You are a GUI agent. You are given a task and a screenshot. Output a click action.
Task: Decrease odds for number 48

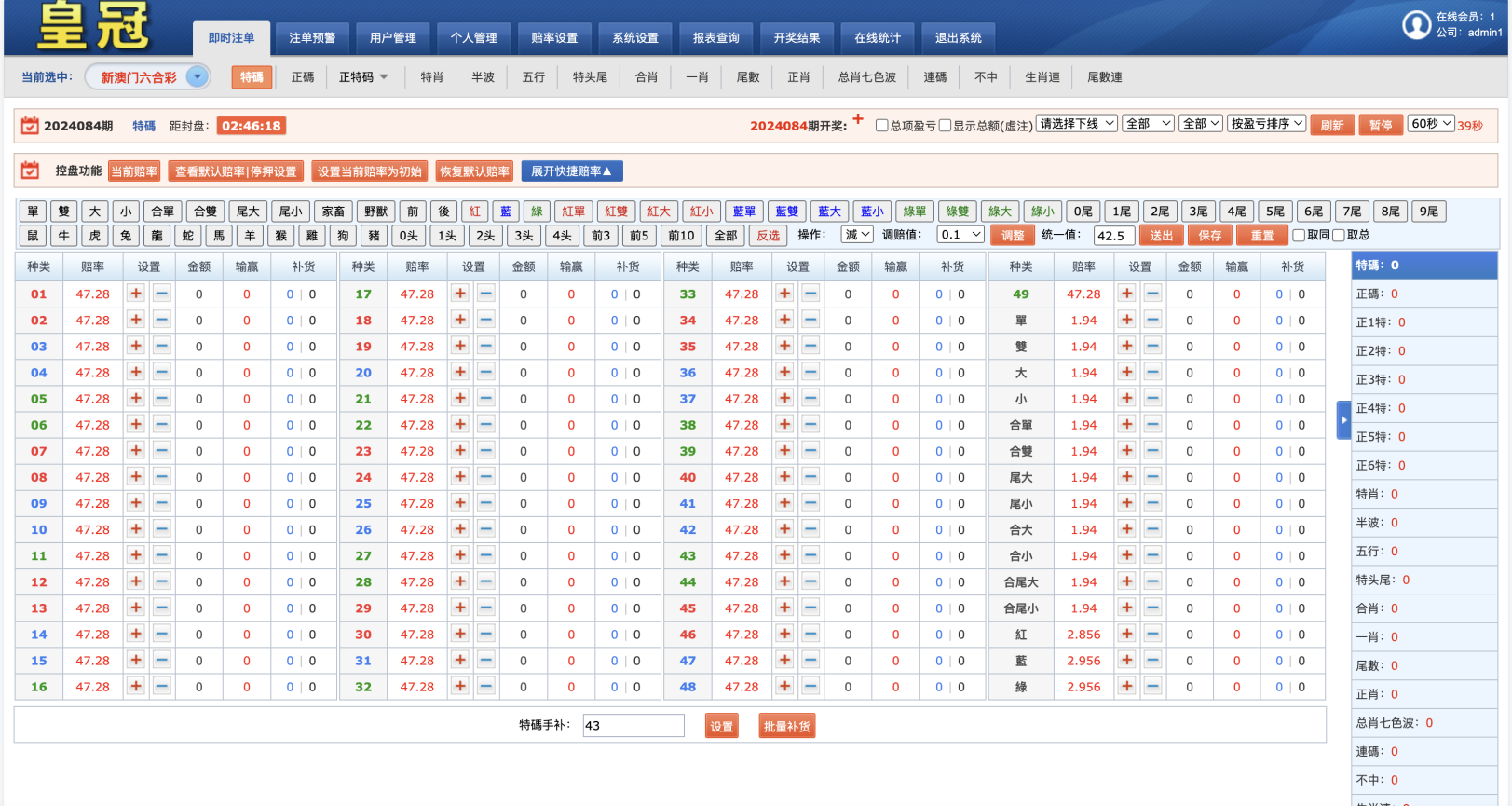click(x=810, y=686)
